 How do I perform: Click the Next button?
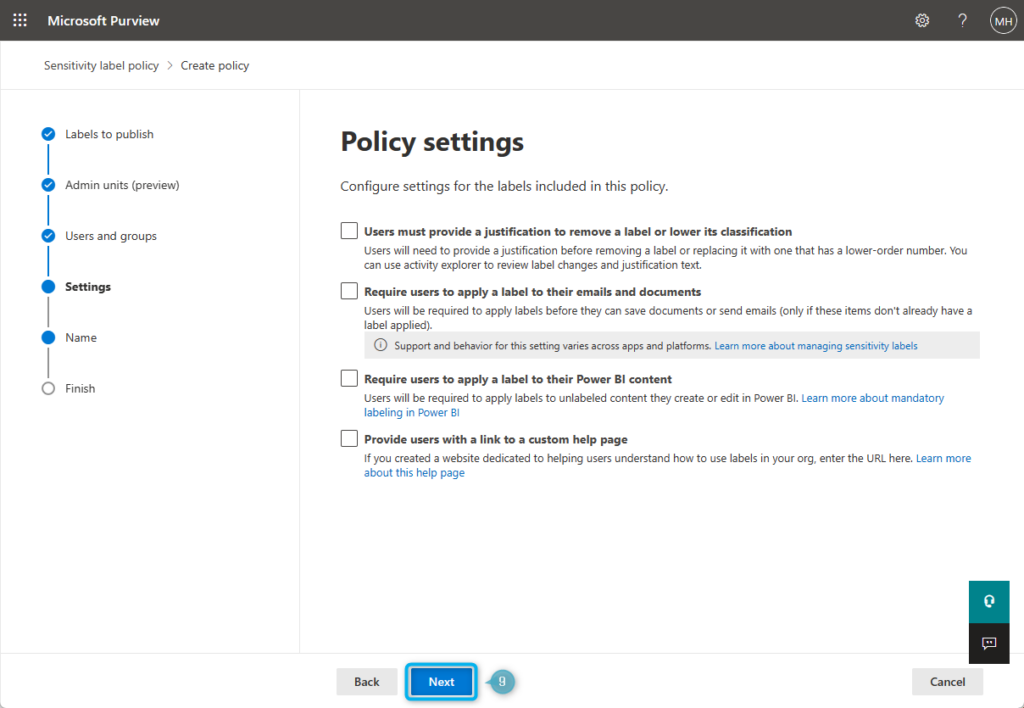440,681
